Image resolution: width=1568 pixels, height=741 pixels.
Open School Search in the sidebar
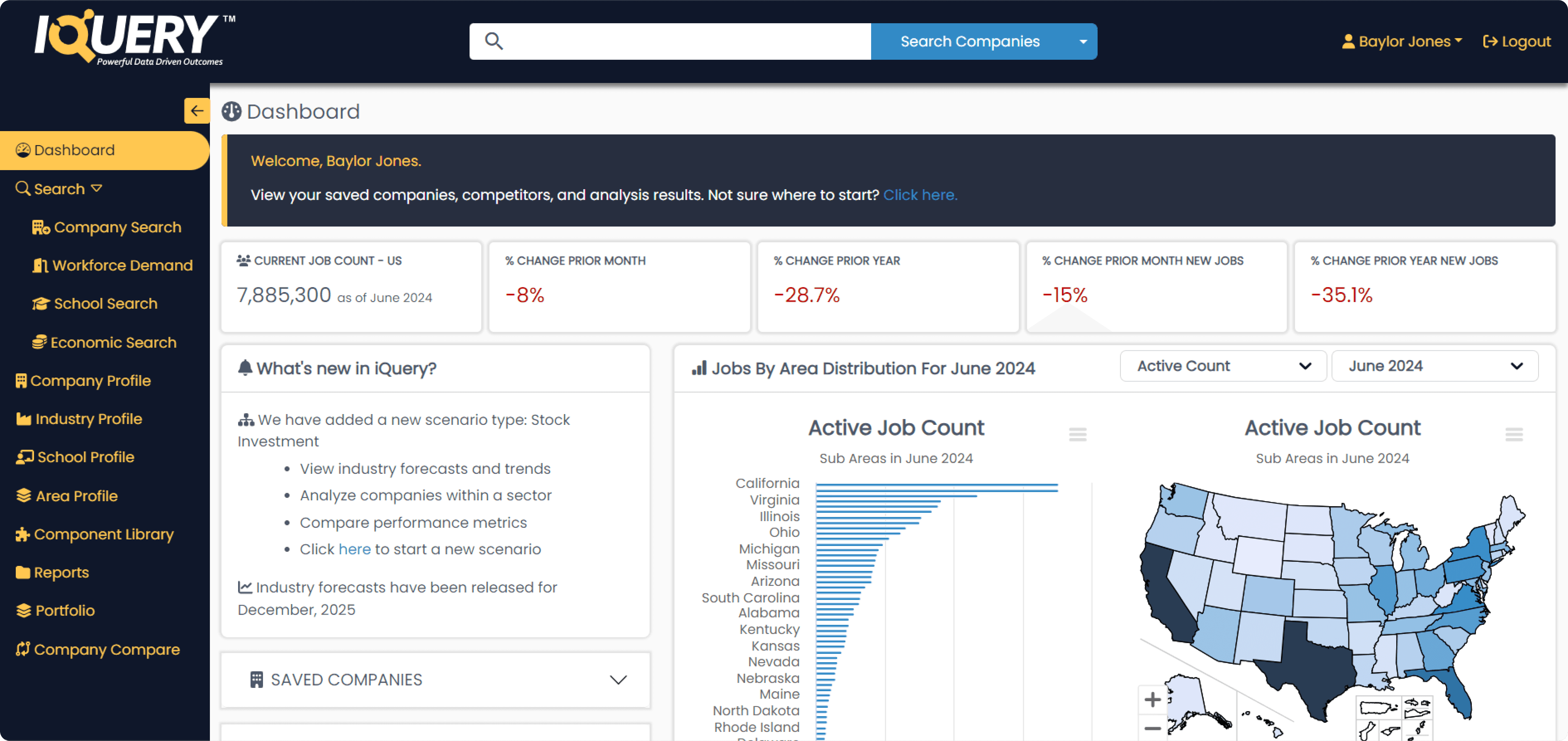[95, 304]
